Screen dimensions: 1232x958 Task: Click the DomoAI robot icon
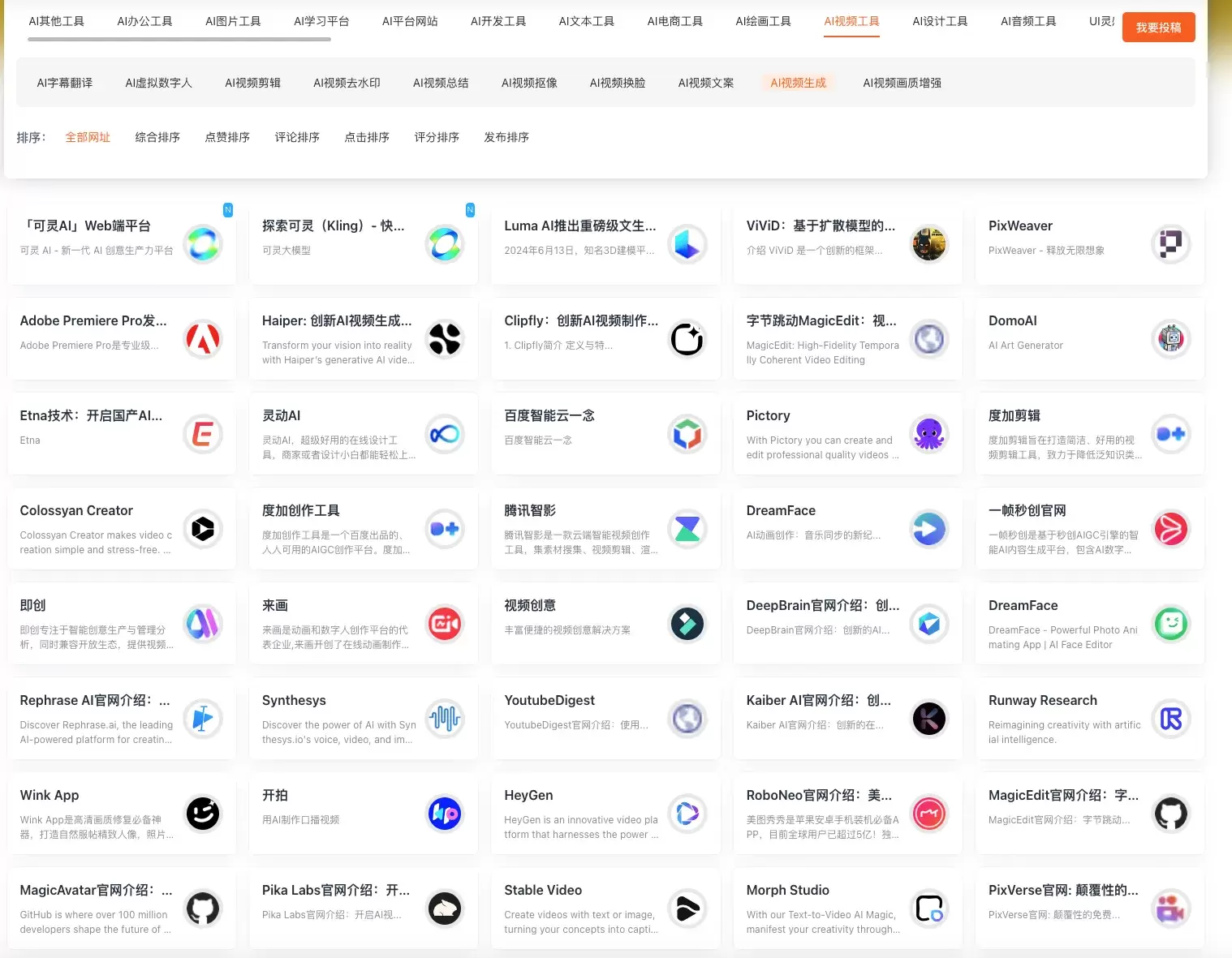click(1171, 339)
